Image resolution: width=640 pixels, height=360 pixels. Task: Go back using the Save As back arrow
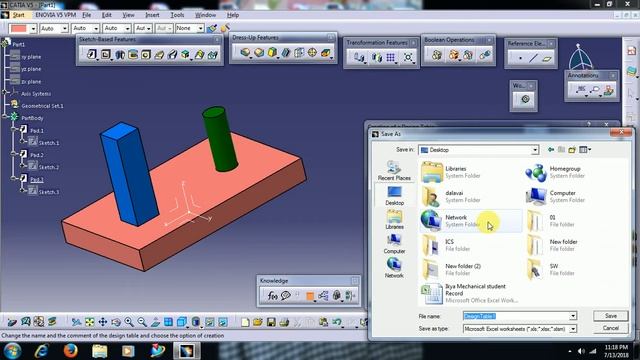click(x=551, y=150)
